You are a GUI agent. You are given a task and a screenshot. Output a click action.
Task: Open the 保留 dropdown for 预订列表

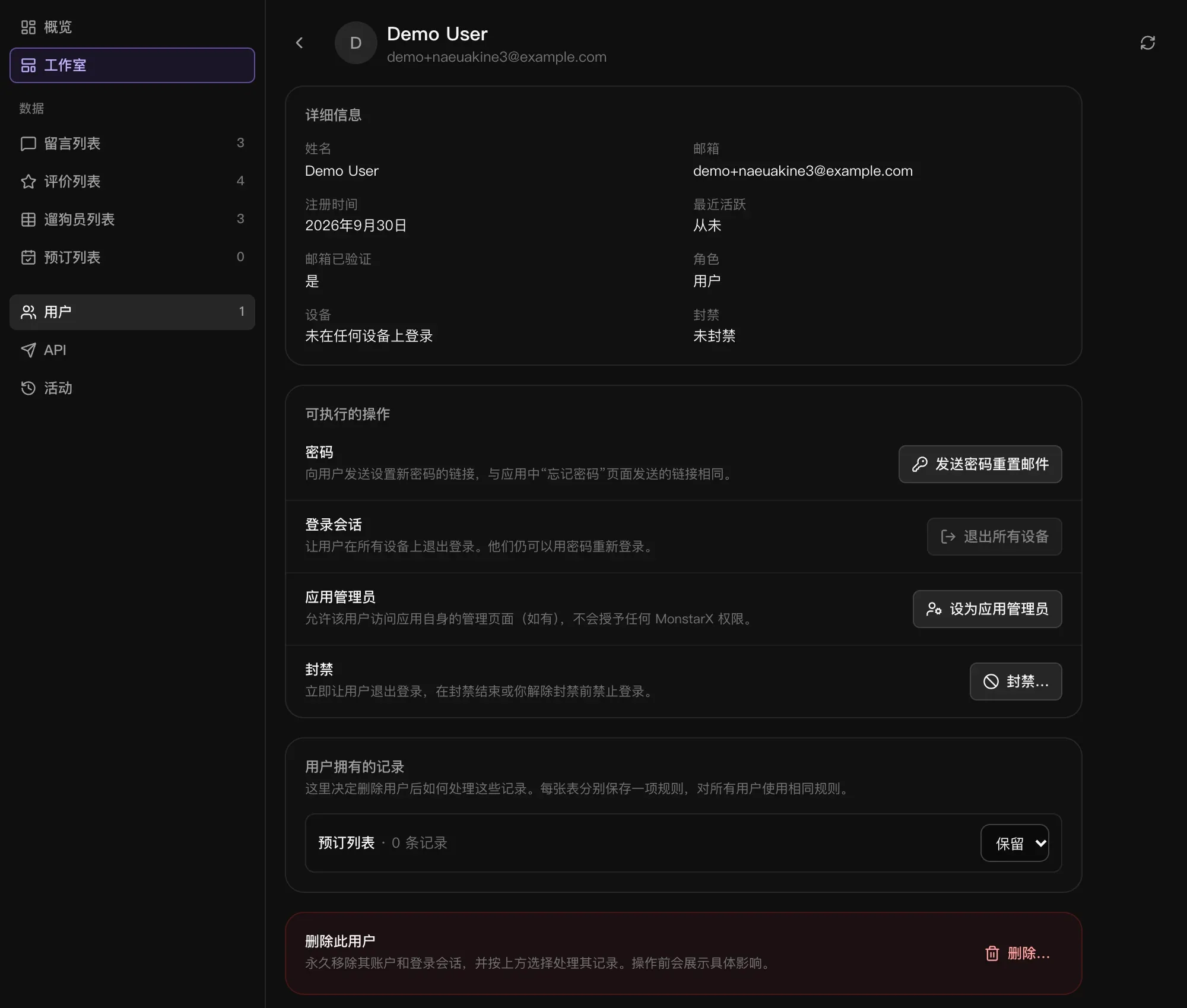coord(1014,843)
